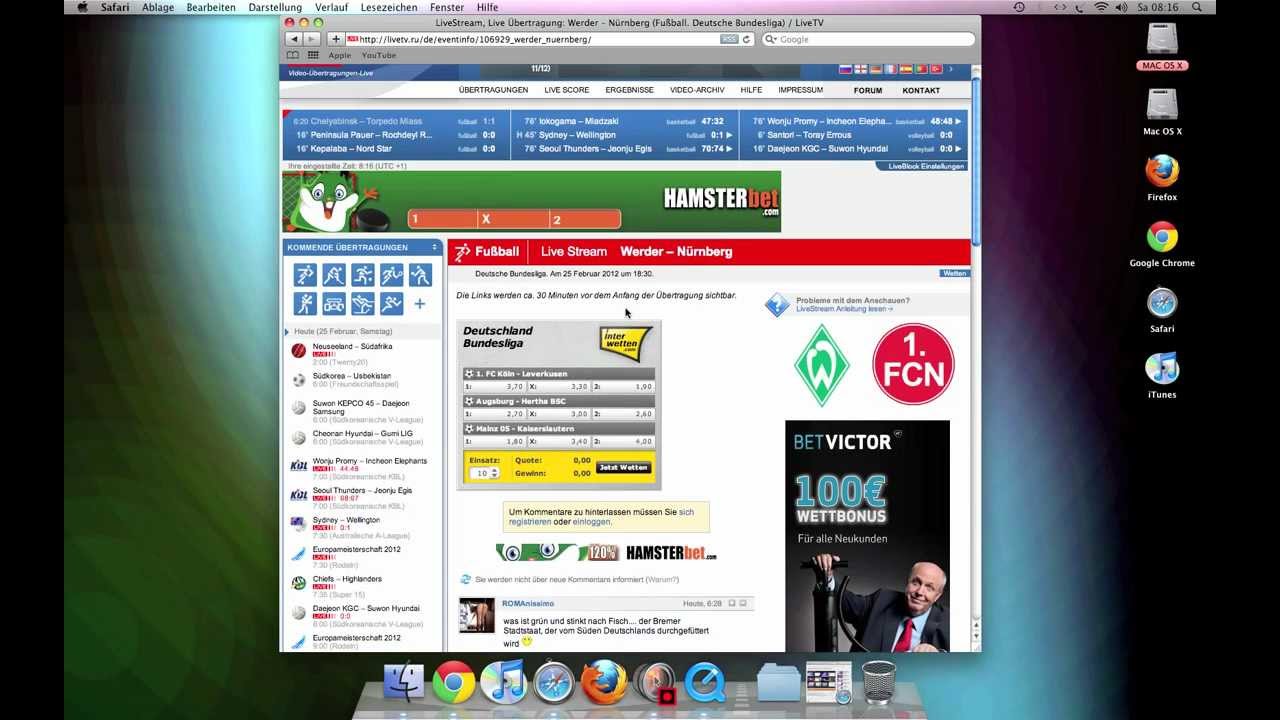The height and width of the screenshot is (720, 1280).
Task: Click the help icon beside Probleme mit dem Anschauen
Action: [x=777, y=305]
